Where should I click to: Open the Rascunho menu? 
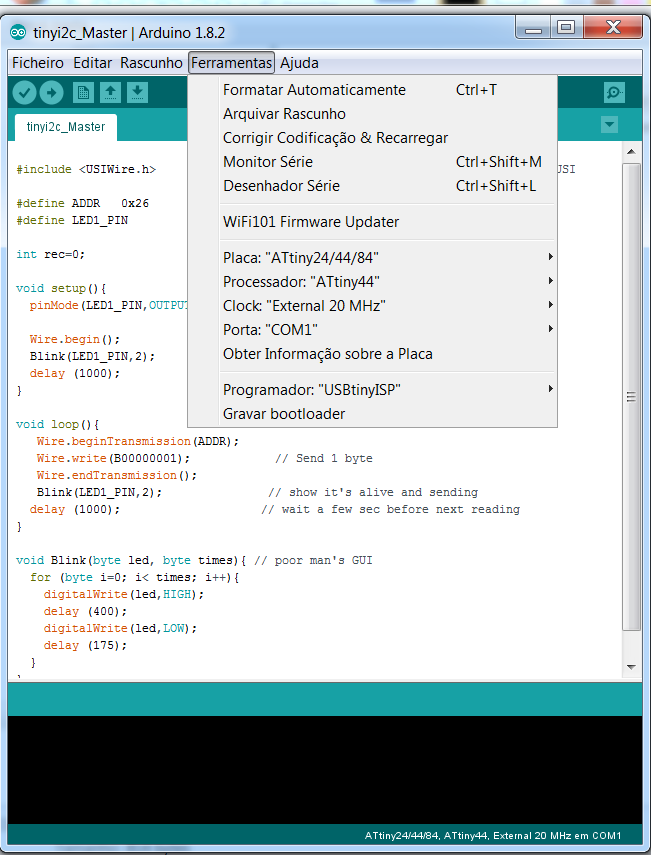click(151, 63)
